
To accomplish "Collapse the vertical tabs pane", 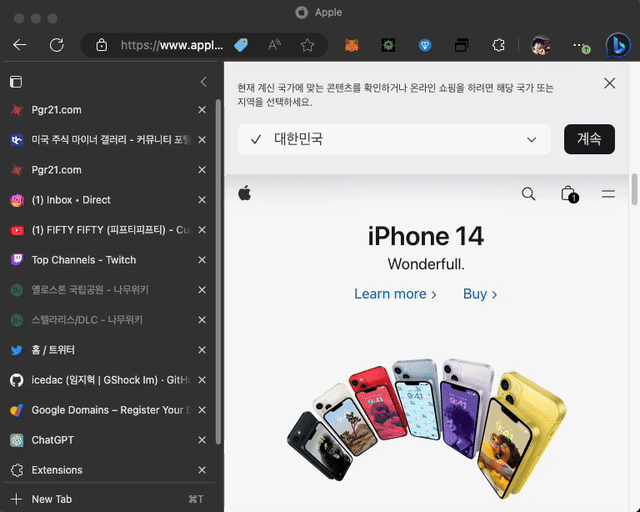I will click(x=204, y=82).
